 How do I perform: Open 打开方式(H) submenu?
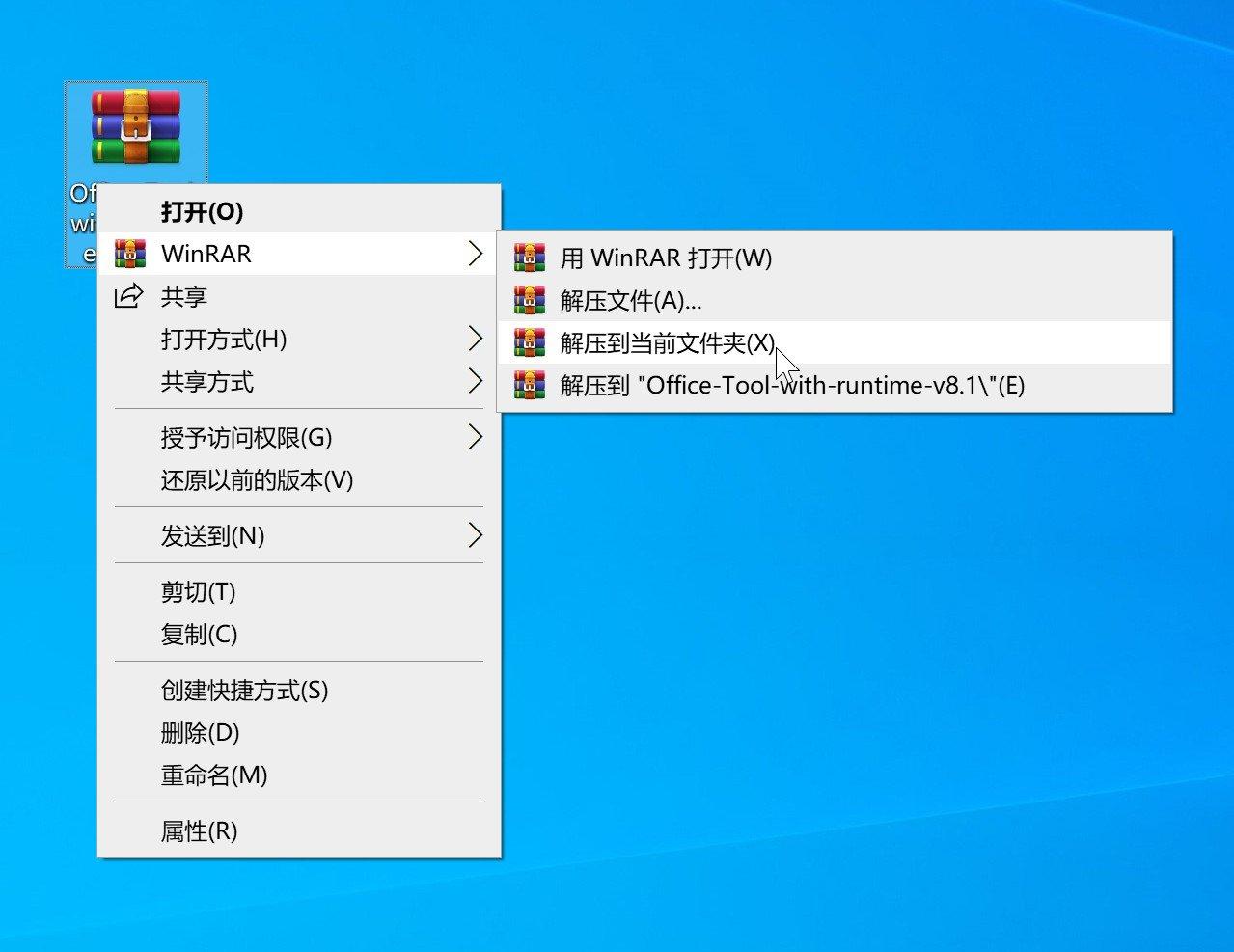tap(299, 339)
